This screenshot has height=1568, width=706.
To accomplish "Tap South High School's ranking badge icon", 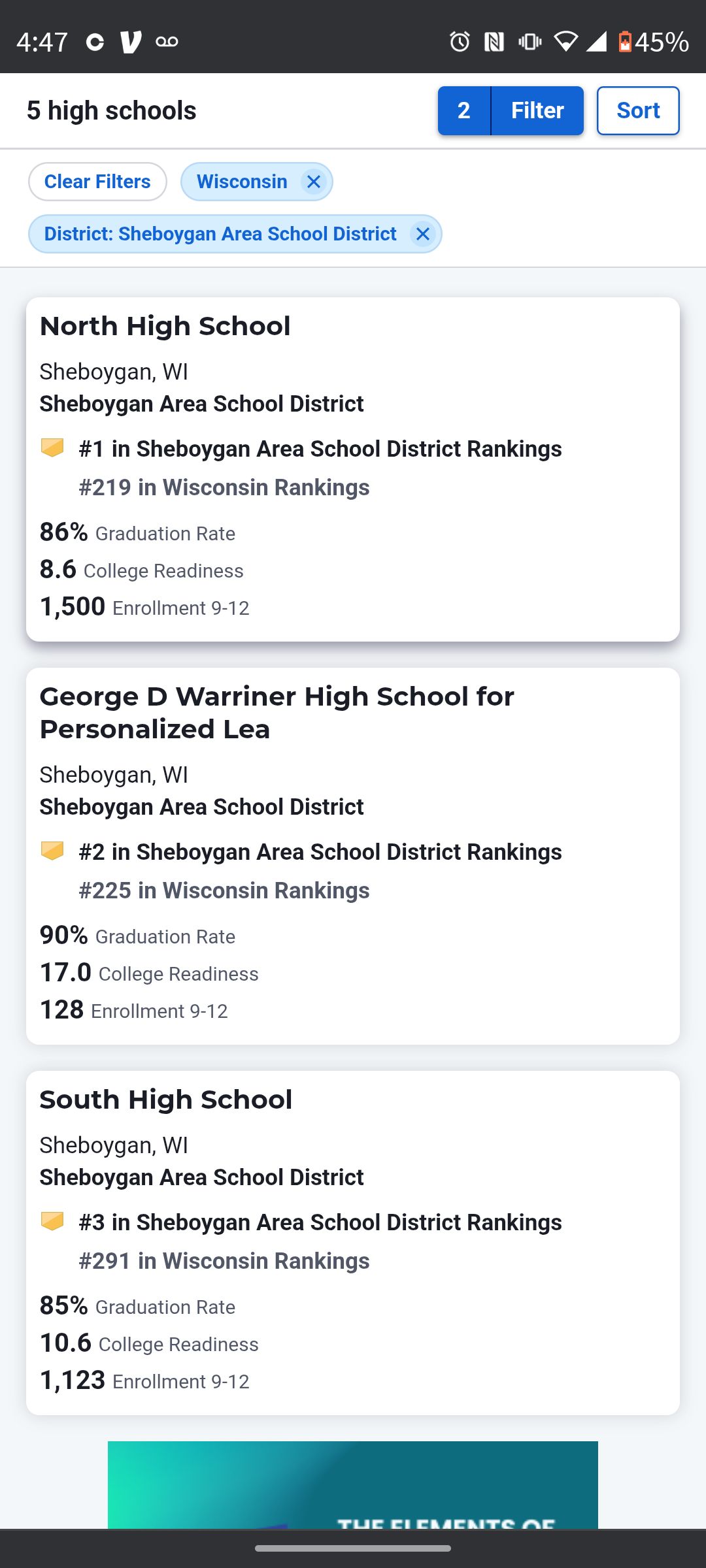I will click(52, 1221).
